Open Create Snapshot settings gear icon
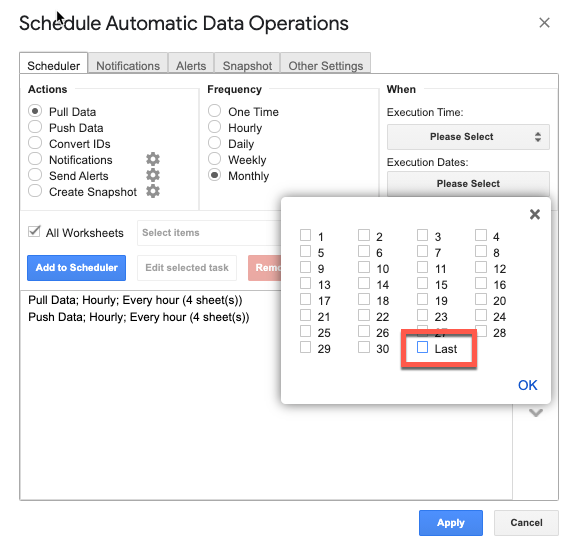This screenshot has width=571, height=552. pos(153,192)
